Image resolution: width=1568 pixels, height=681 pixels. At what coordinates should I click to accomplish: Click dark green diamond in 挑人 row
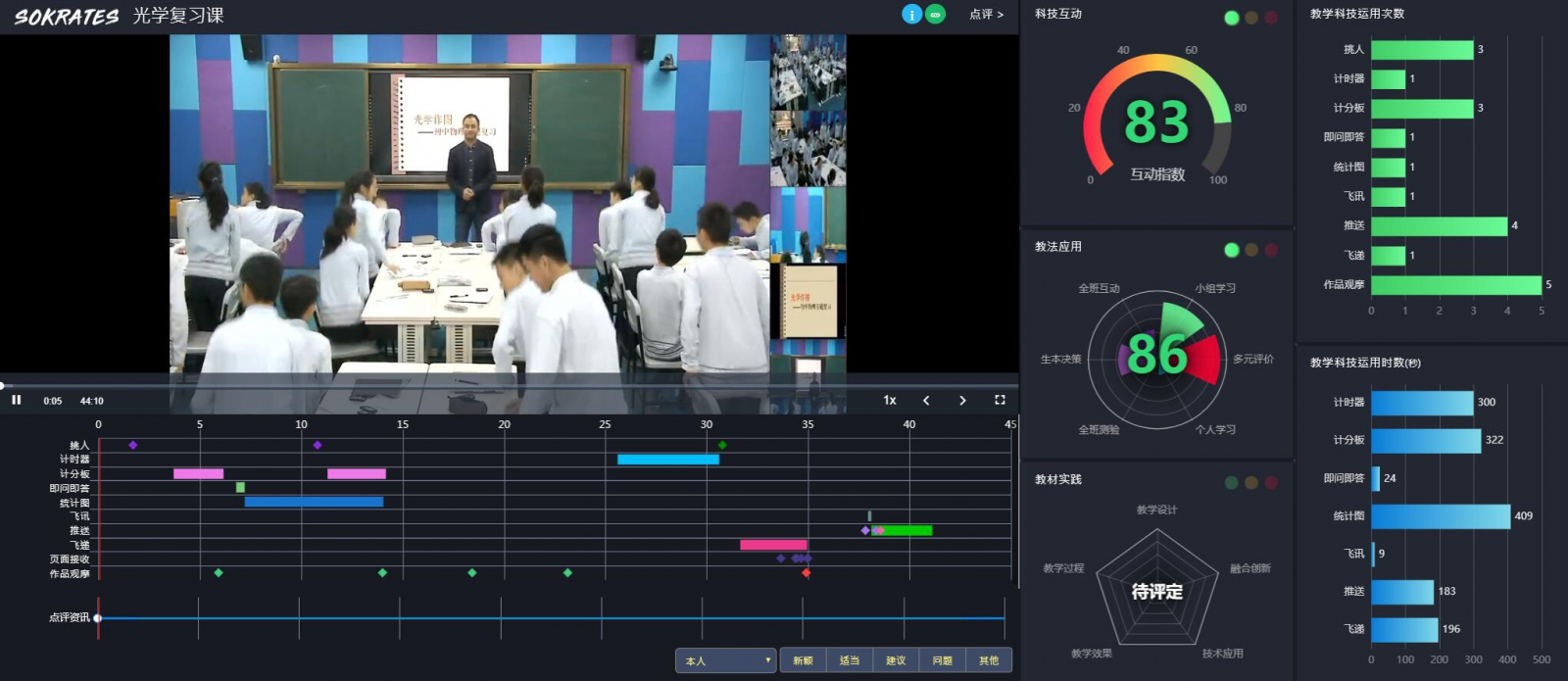722,445
